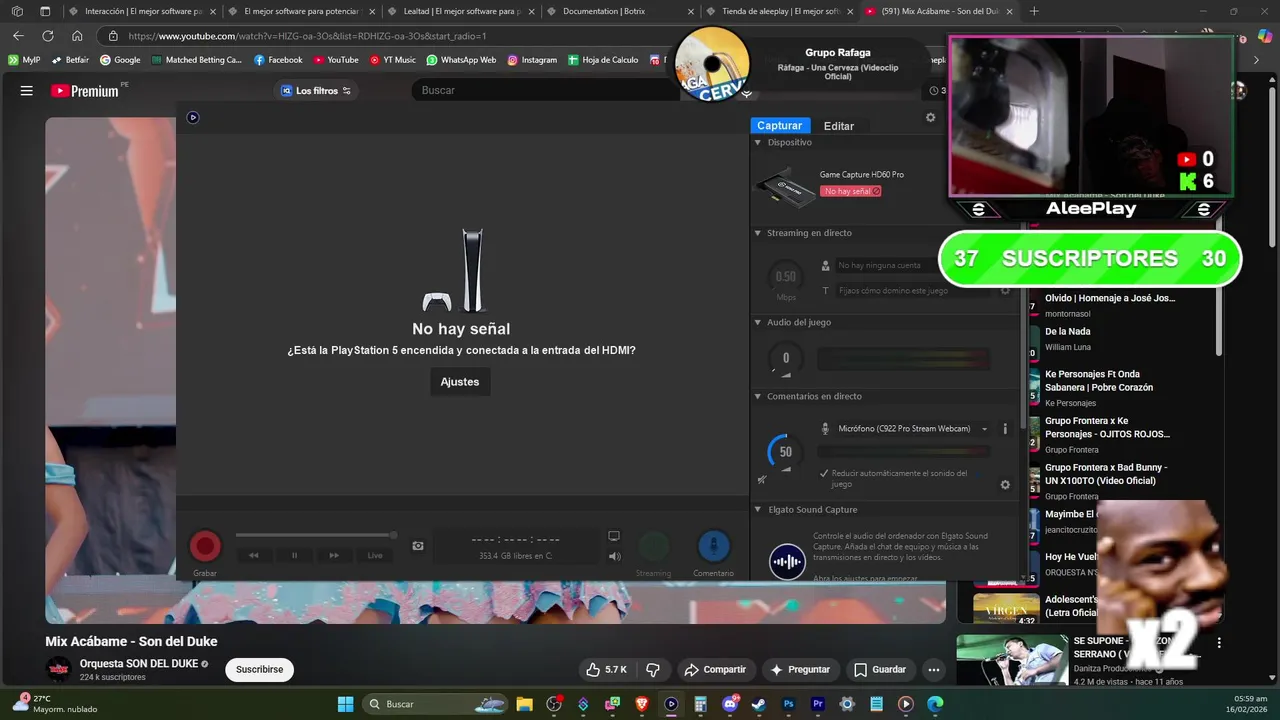Reload the page with the refresh icon
The width and height of the screenshot is (1280, 720).
[x=47, y=36]
